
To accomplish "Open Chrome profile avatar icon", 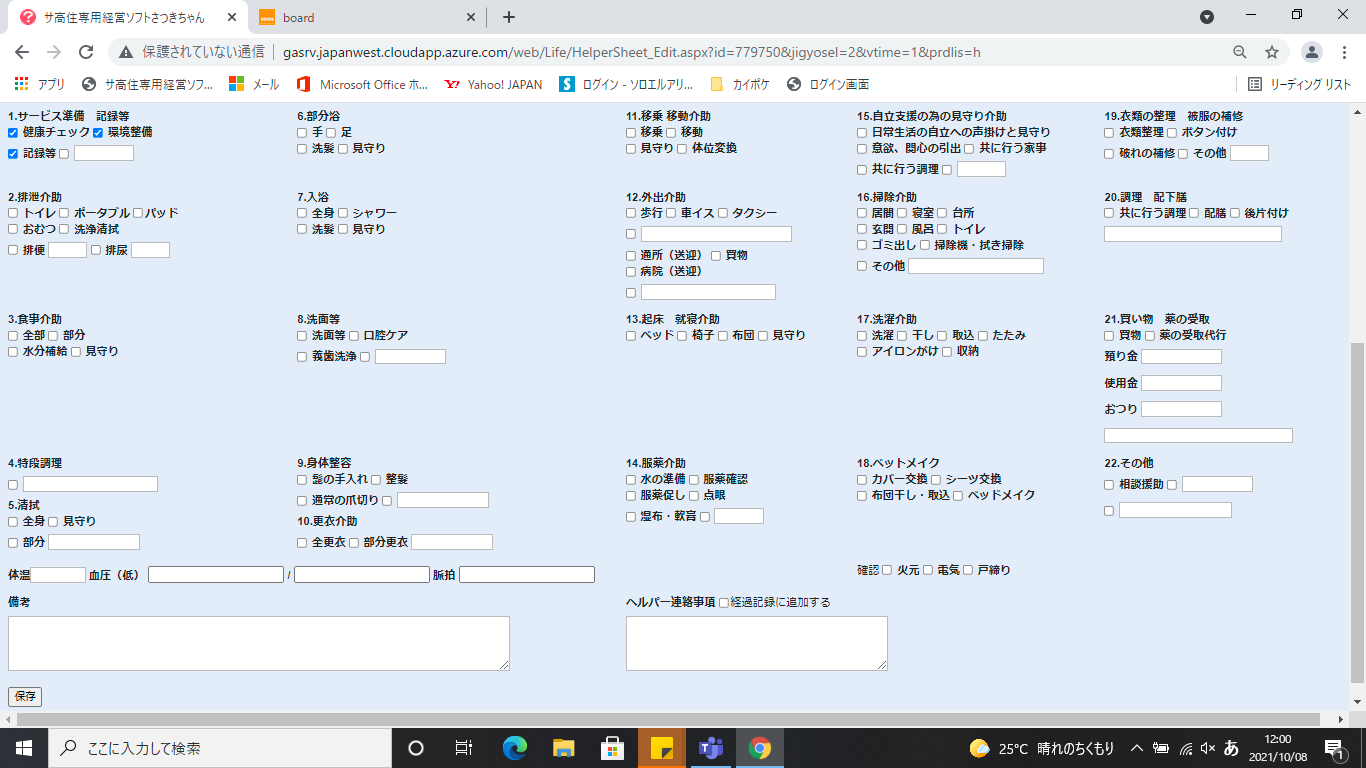I will 1313,52.
